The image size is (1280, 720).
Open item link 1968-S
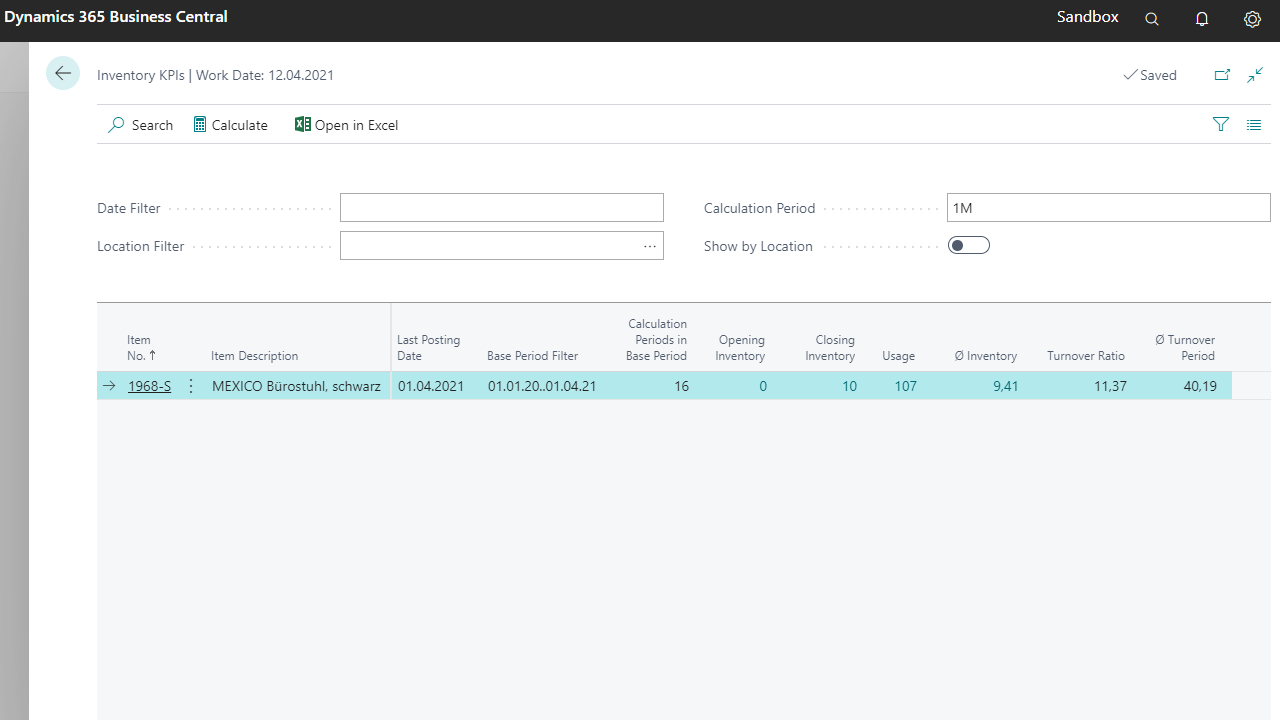(x=149, y=386)
